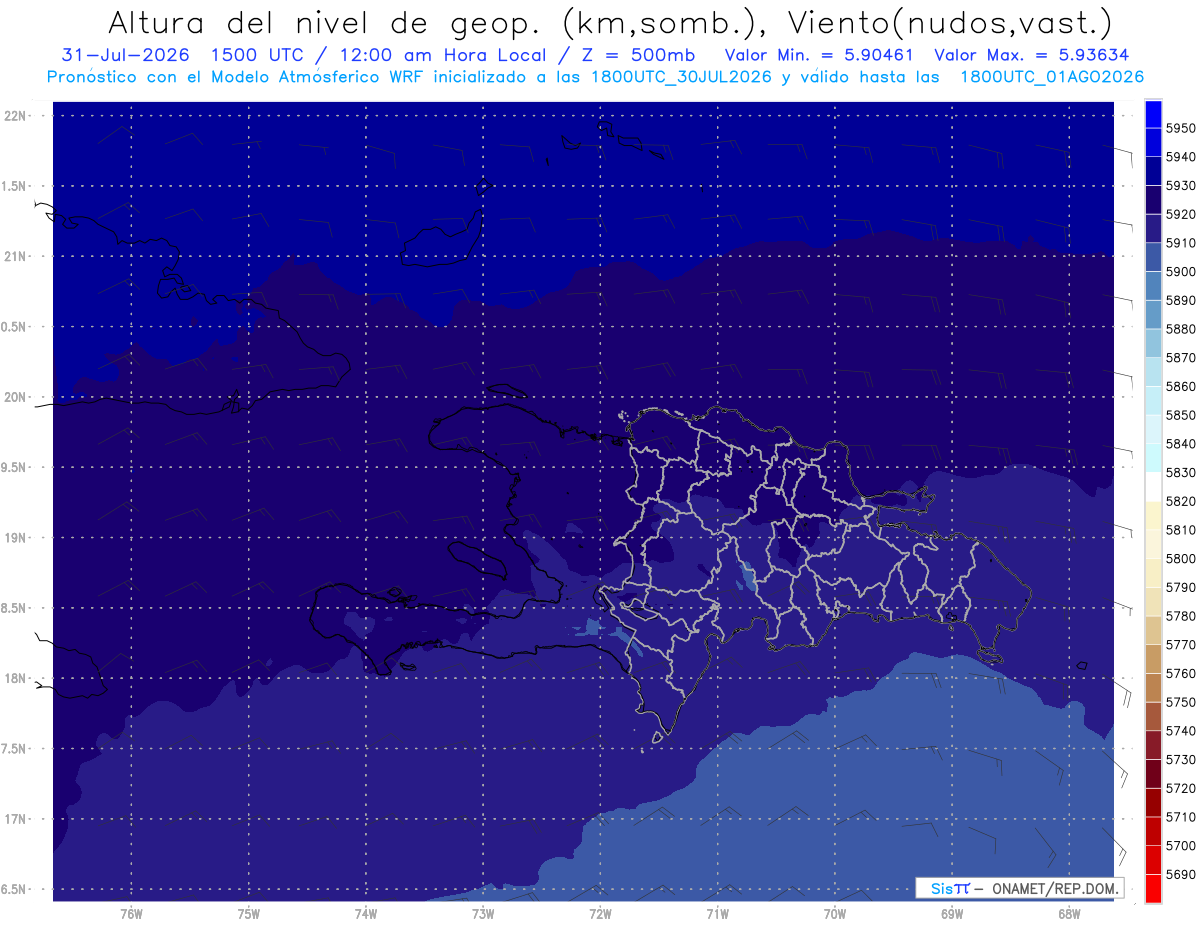Click the '18N' latitude label

(17, 678)
